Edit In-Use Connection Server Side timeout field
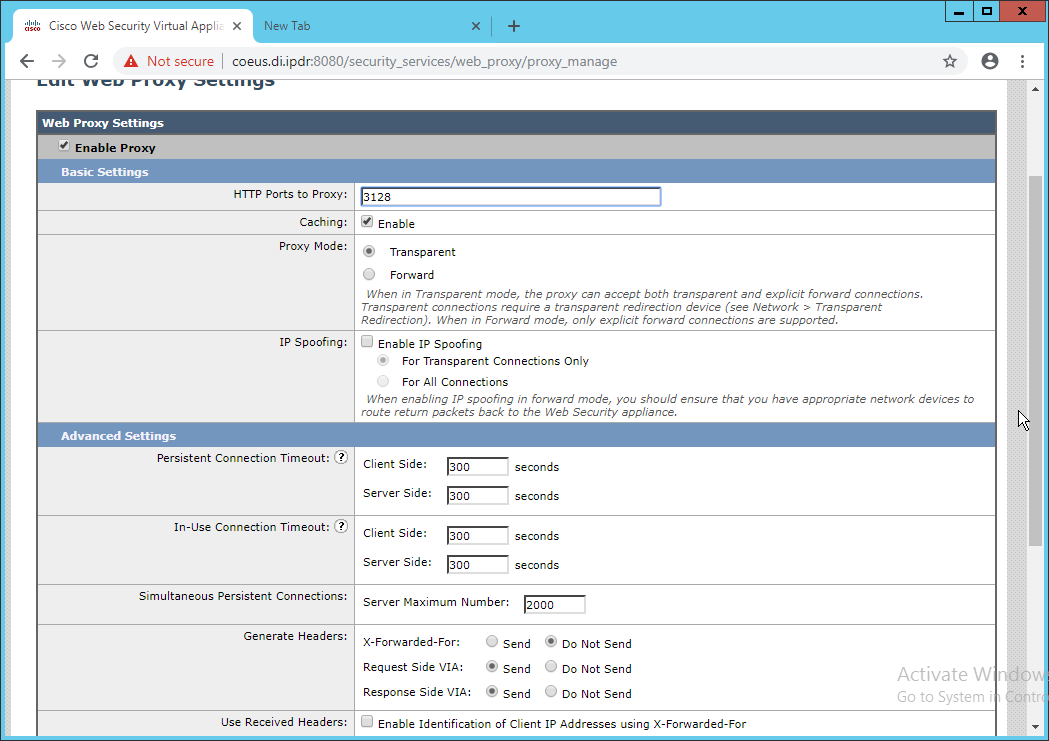1049x741 pixels. [x=477, y=564]
